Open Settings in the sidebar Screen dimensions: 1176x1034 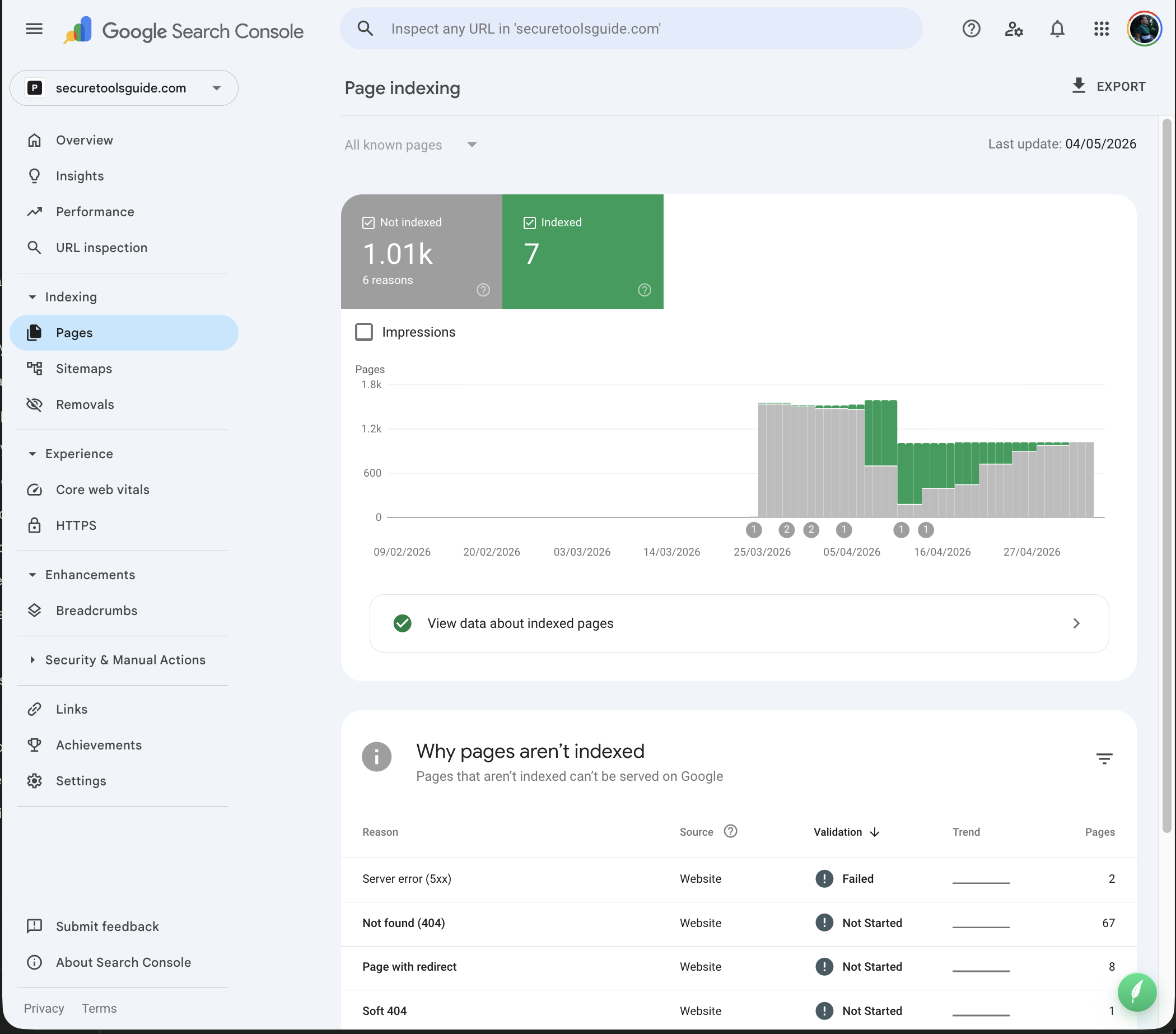pos(124,781)
